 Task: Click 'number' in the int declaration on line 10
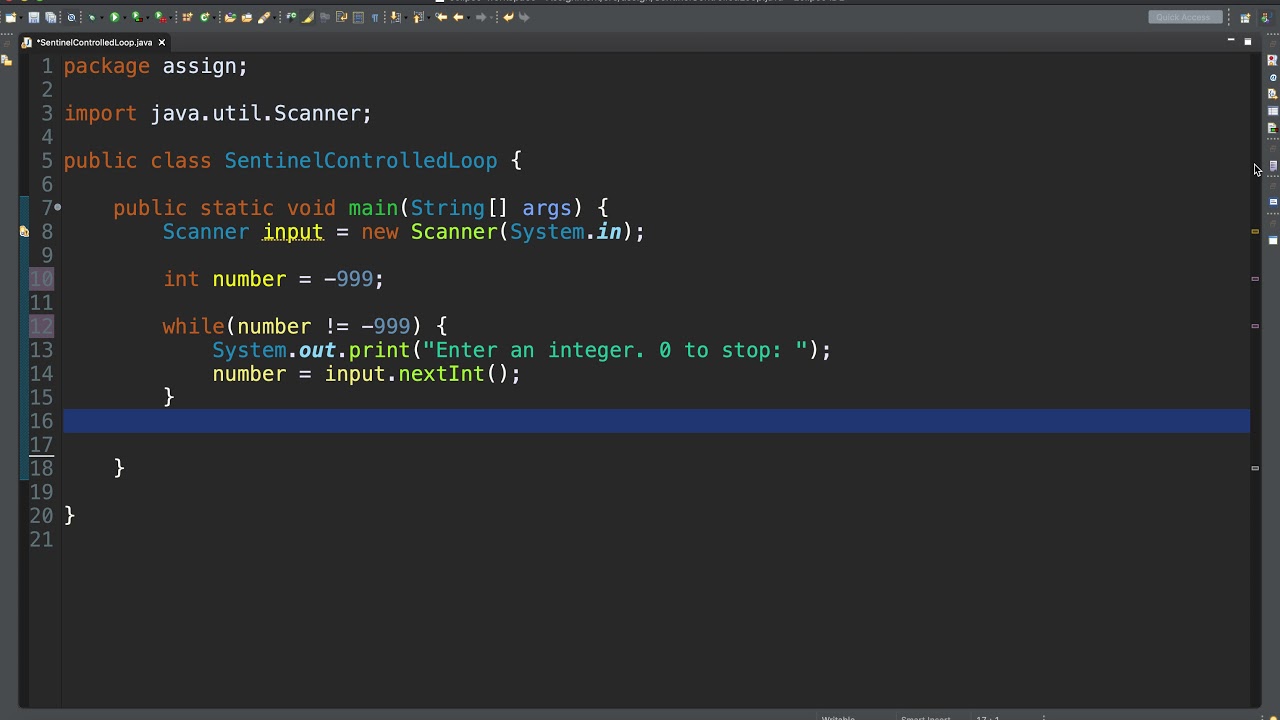click(x=249, y=279)
